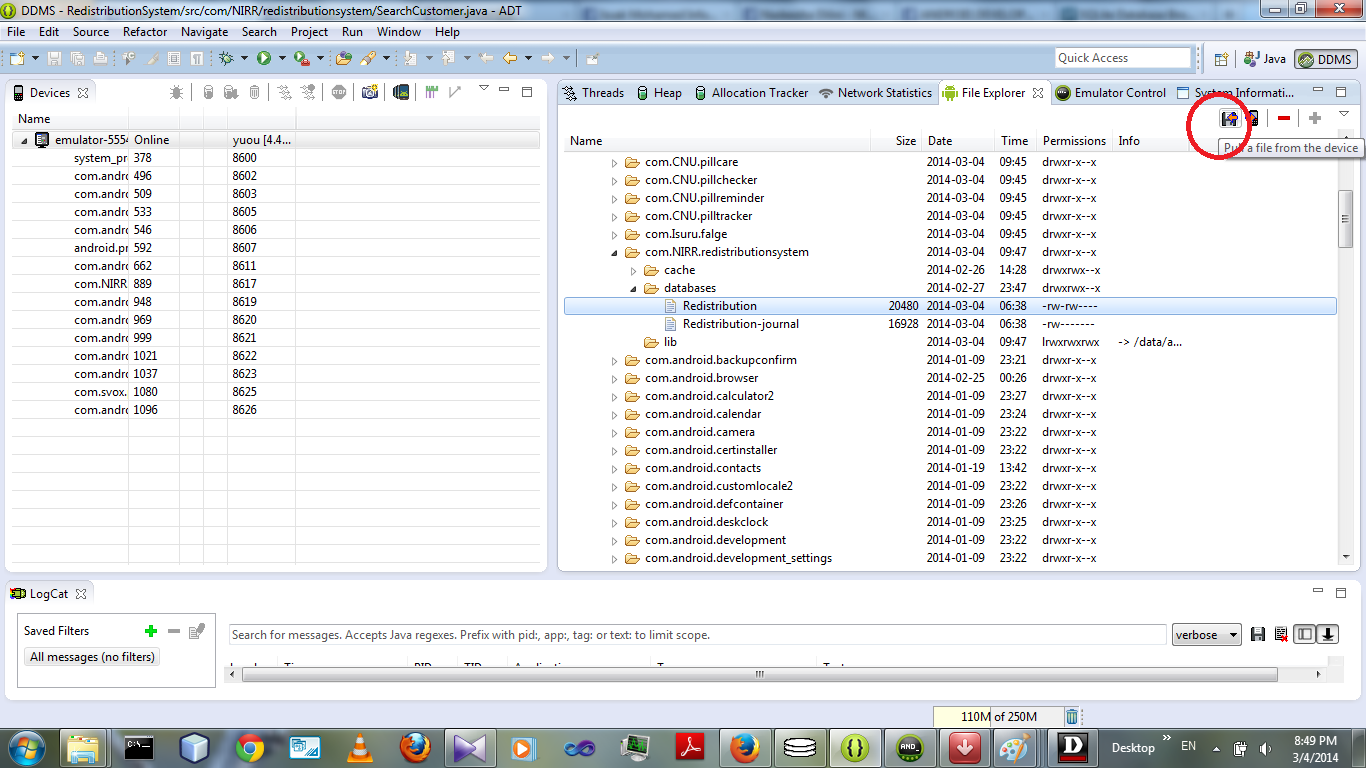Viewport: 1366px width, 768px height.
Task: Switch to the Network Statistics tab
Action: 875,92
